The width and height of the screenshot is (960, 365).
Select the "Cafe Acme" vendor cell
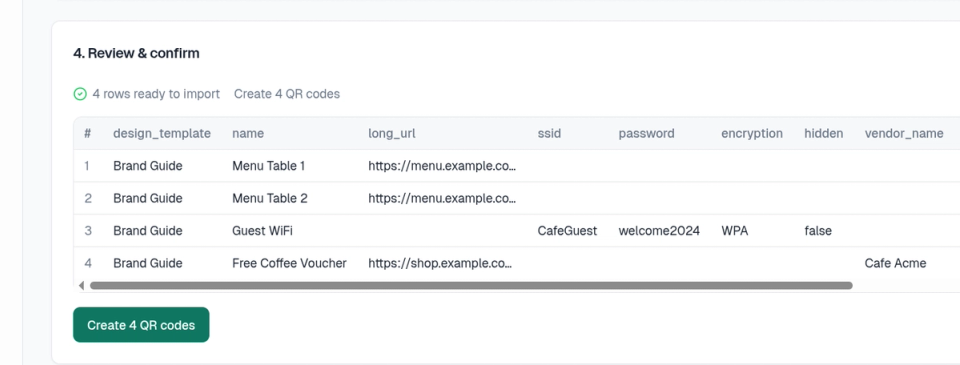(x=895, y=263)
